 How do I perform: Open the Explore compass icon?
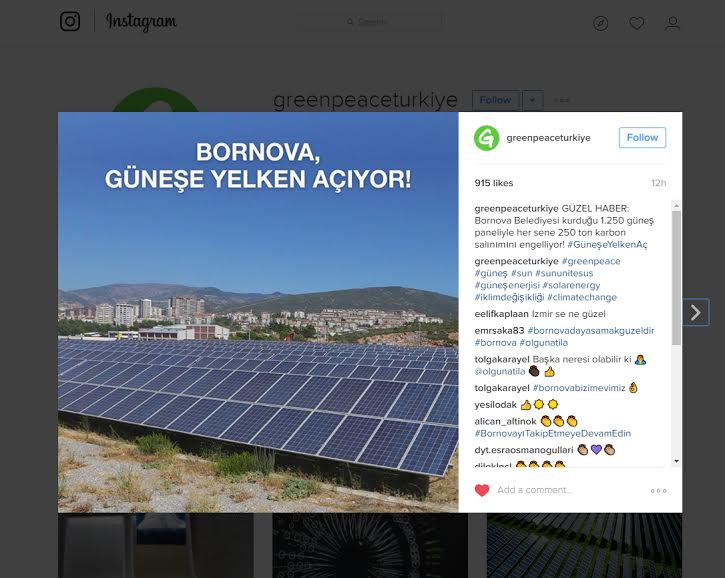point(601,23)
